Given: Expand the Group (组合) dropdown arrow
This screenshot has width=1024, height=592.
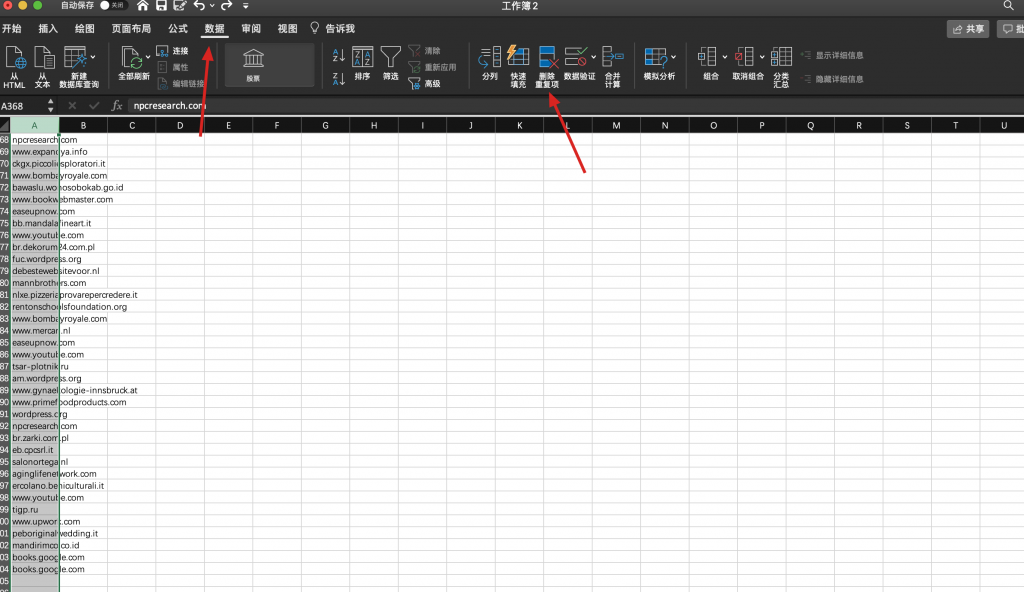Looking at the screenshot, I should click(724, 56).
